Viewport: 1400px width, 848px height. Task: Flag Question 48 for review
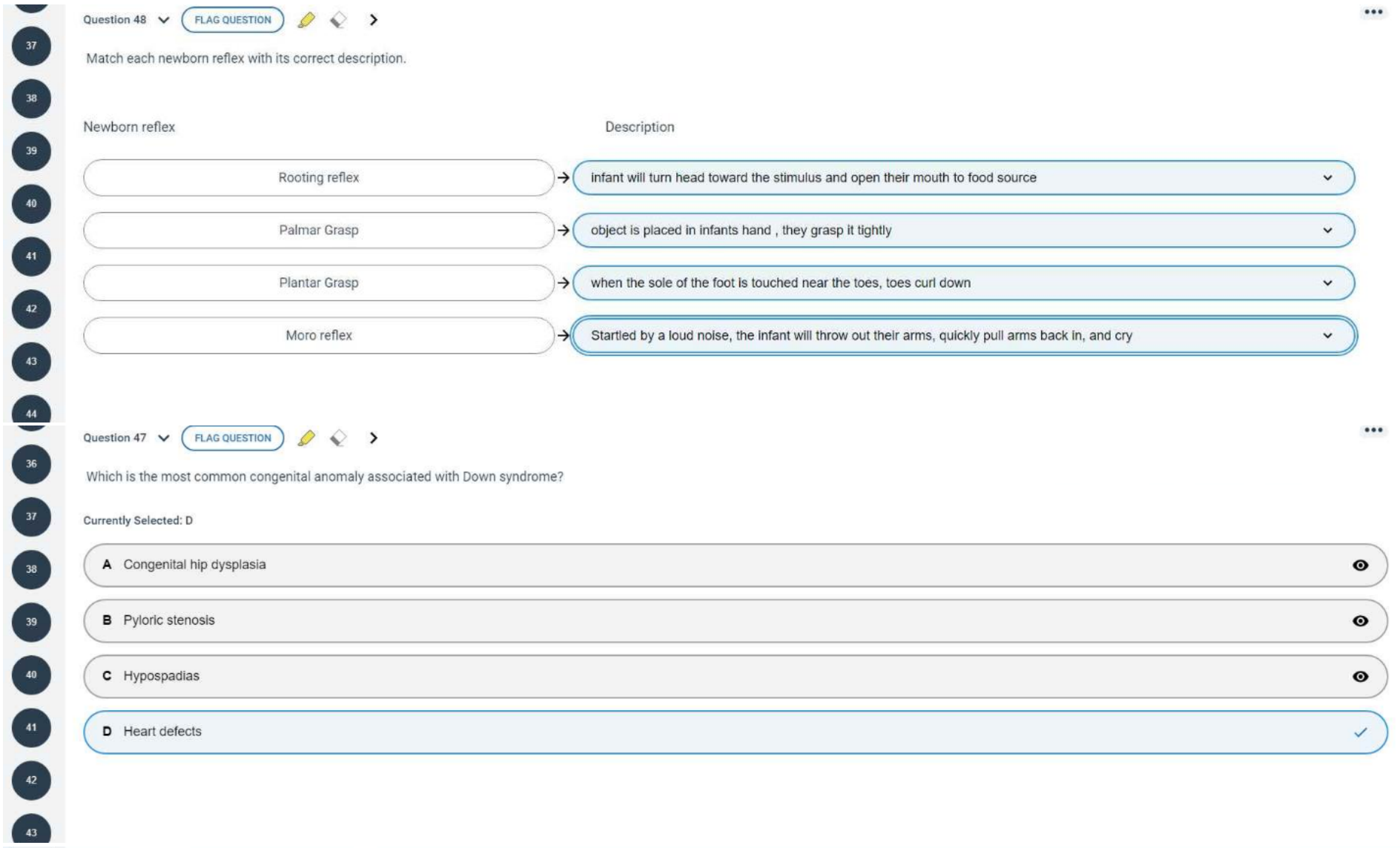click(233, 20)
